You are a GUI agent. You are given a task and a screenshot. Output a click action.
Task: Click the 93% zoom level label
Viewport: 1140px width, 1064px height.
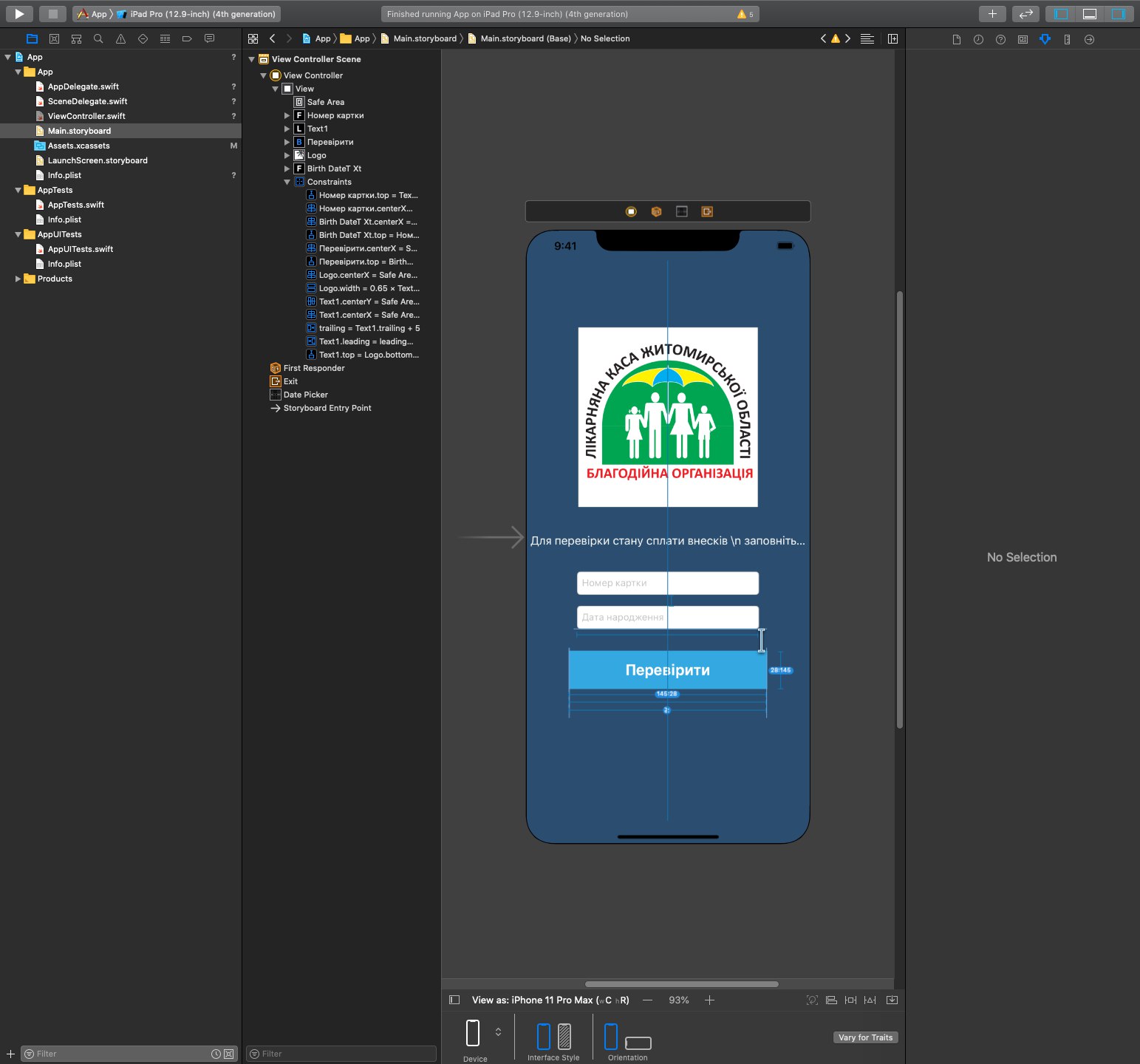coord(679,1000)
